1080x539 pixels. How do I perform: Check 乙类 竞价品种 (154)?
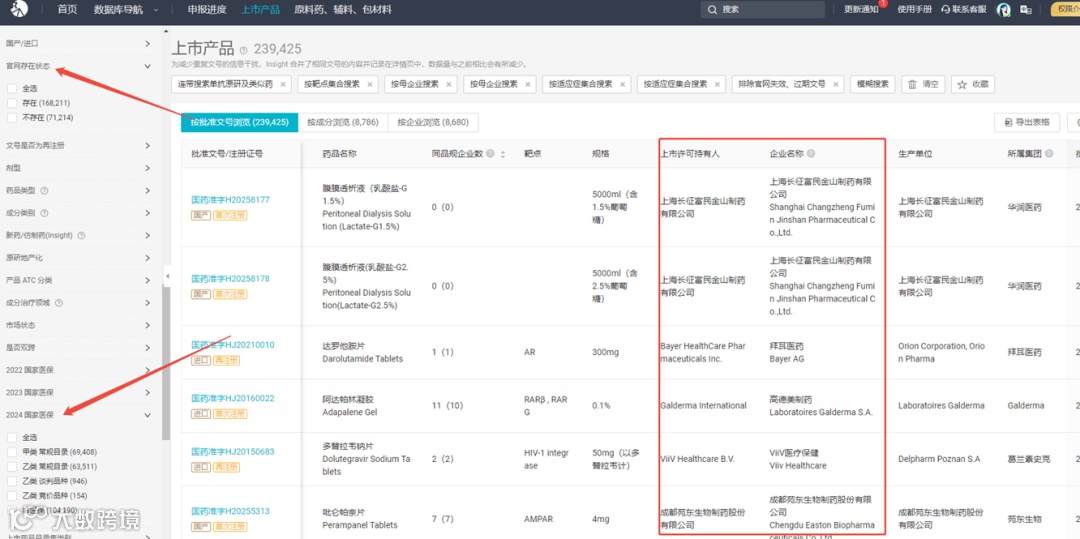[11, 496]
